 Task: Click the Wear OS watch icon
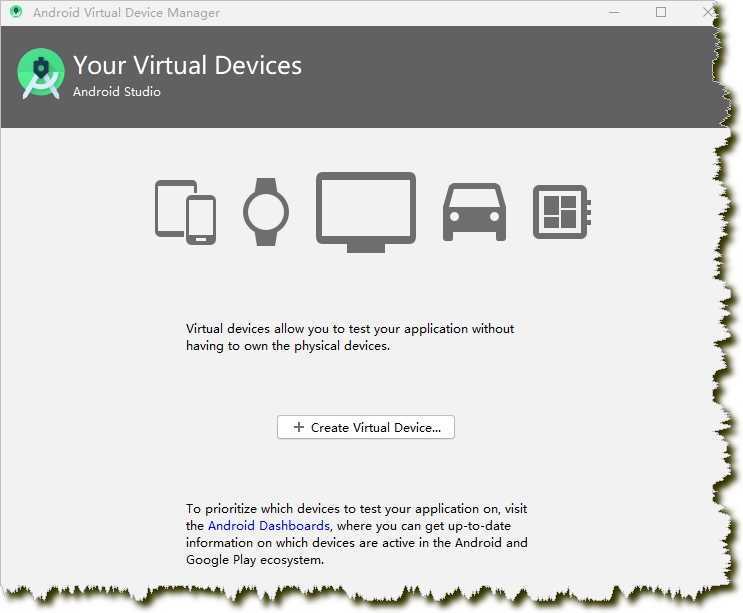point(266,212)
